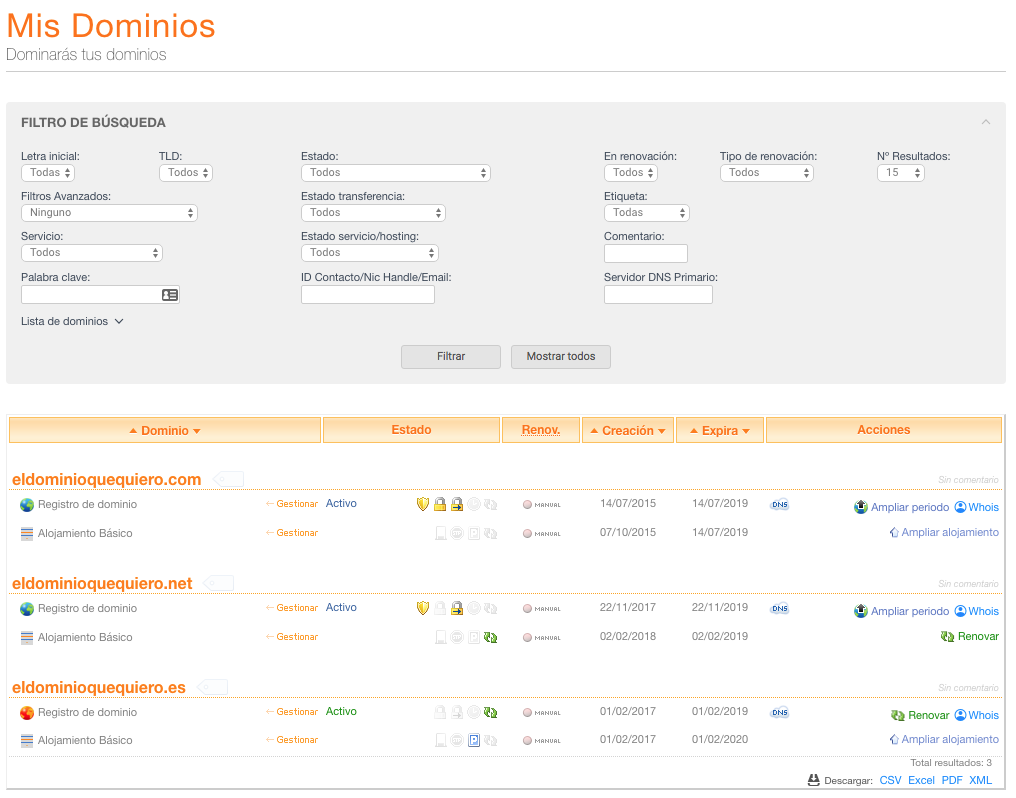Open the Etiqueta dropdown
The width and height of the screenshot is (1016, 798).
tap(647, 213)
